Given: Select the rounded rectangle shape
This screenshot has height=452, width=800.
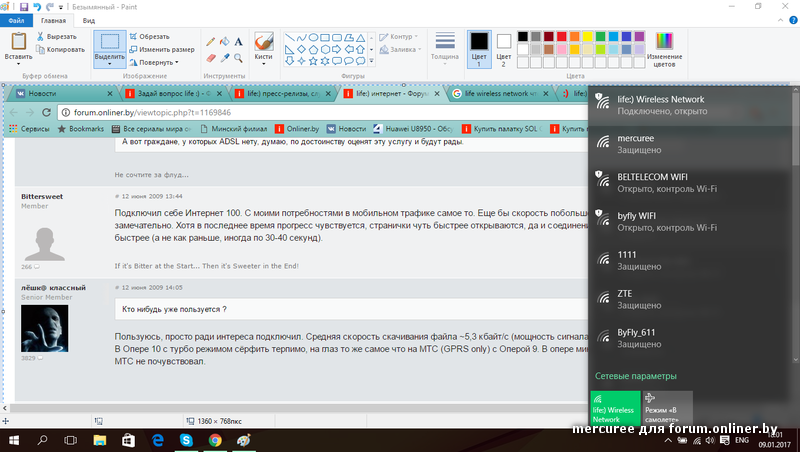Looking at the screenshot, I should (x=337, y=38).
